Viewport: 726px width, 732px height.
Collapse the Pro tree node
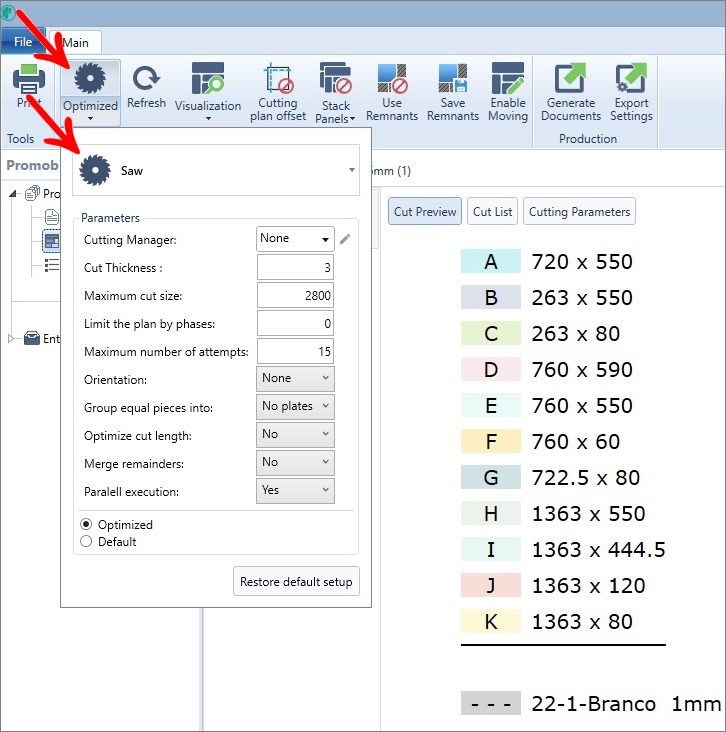[x=13, y=193]
